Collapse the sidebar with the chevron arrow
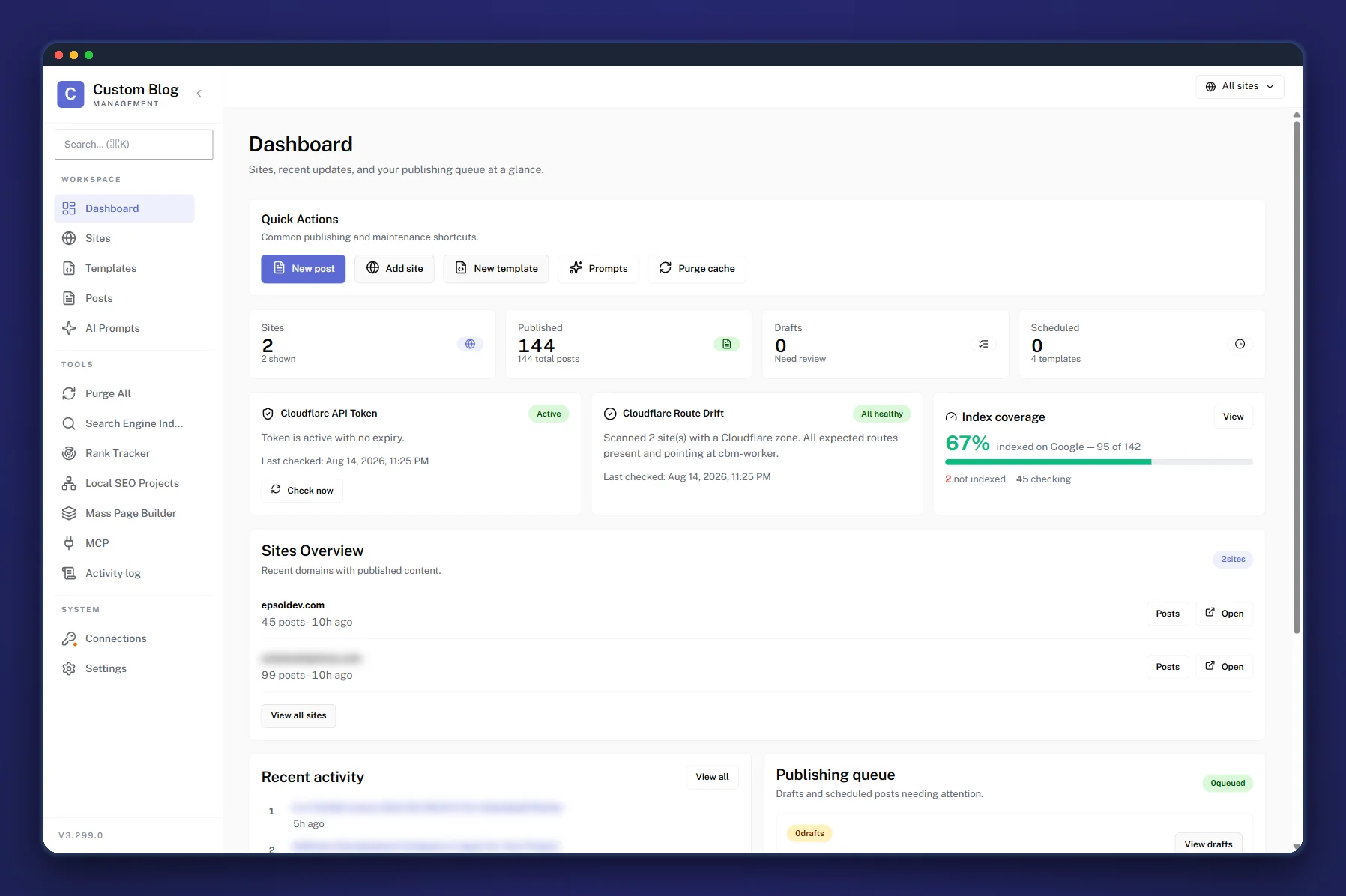1346x896 pixels. point(199,94)
